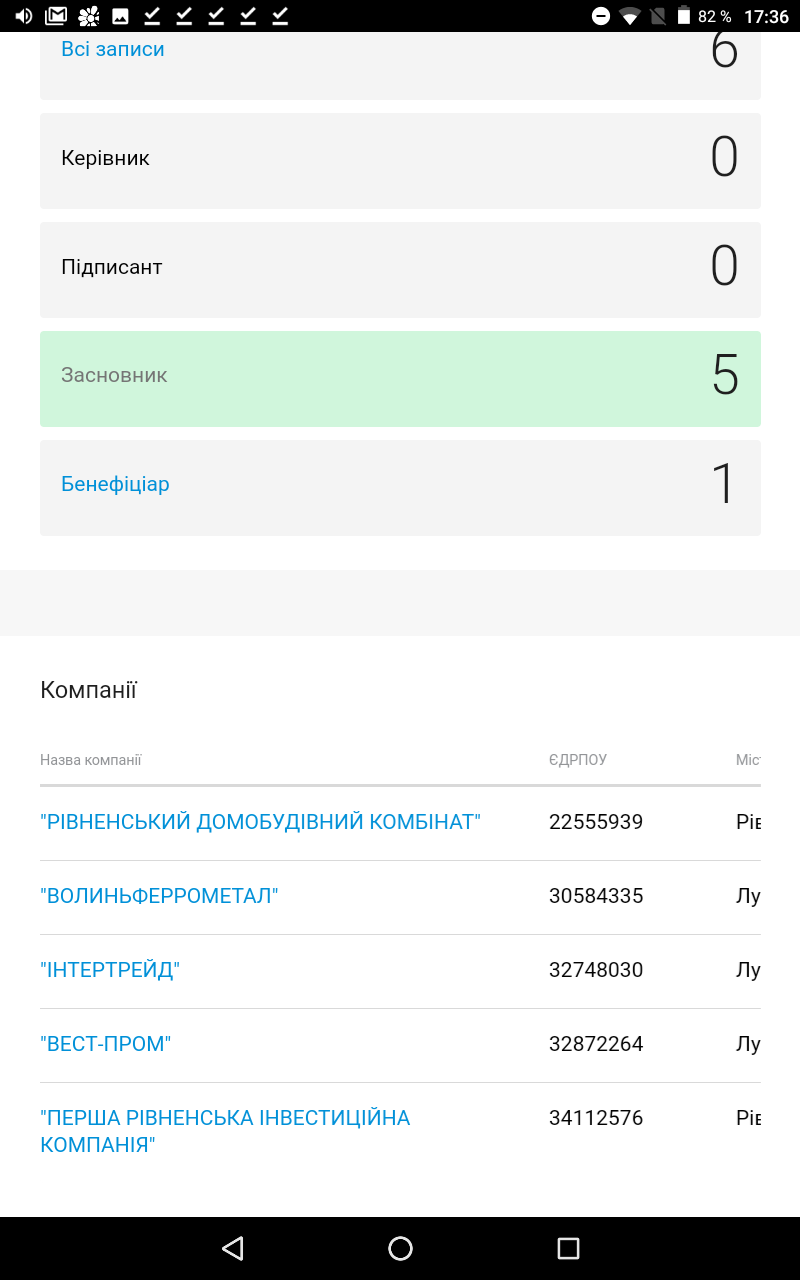Tap the do-not-disturb icon in status bar
The height and width of the screenshot is (1280, 800).
[x=600, y=16]
